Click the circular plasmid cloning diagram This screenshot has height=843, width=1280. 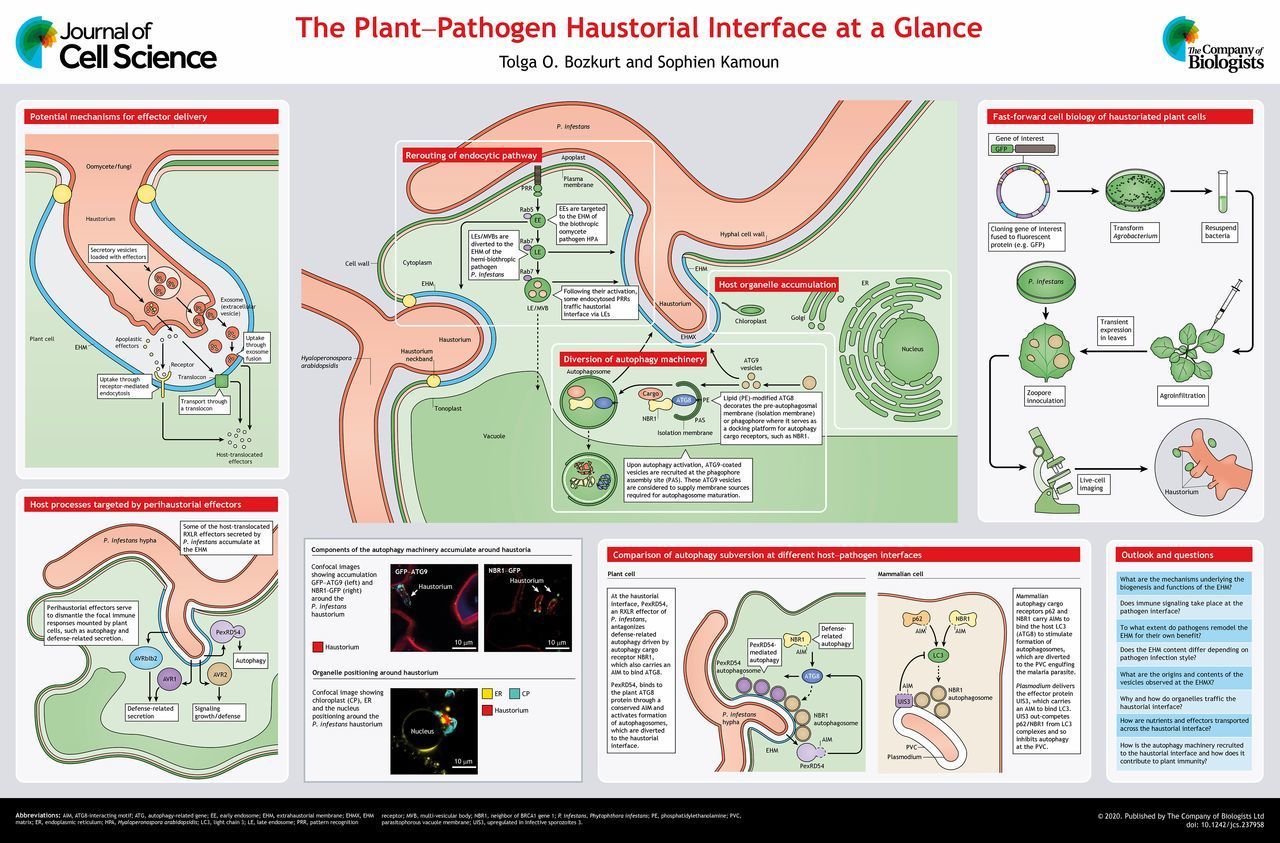pos(1023,189)
